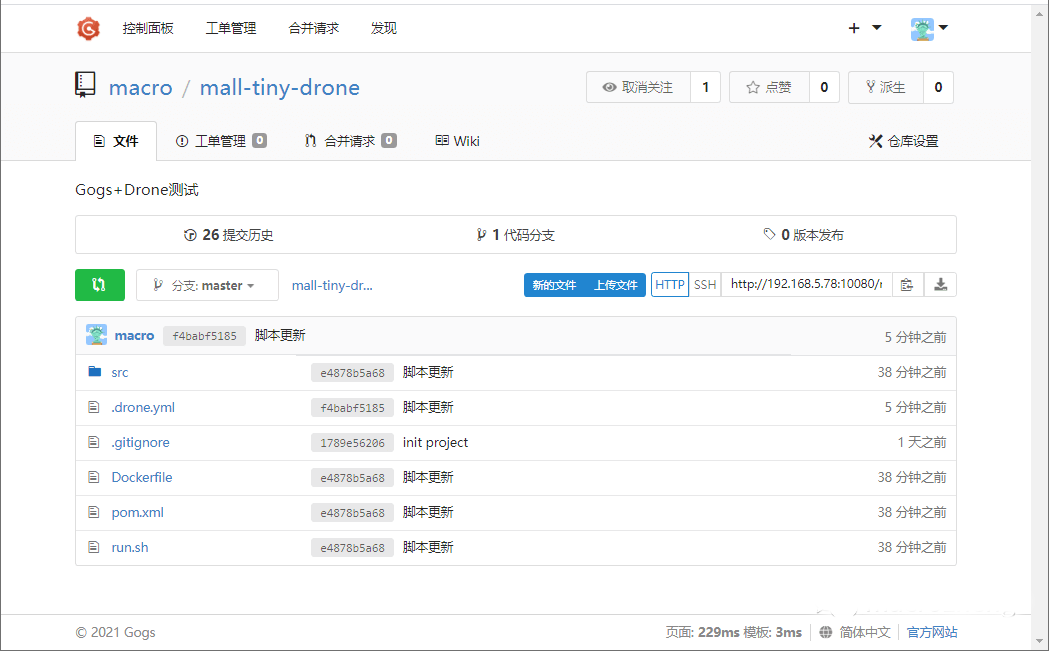This screenshot has width=1049, height=651.
Task: Switch to repository 工单管理 tab
Action: [x=221, y=141]
